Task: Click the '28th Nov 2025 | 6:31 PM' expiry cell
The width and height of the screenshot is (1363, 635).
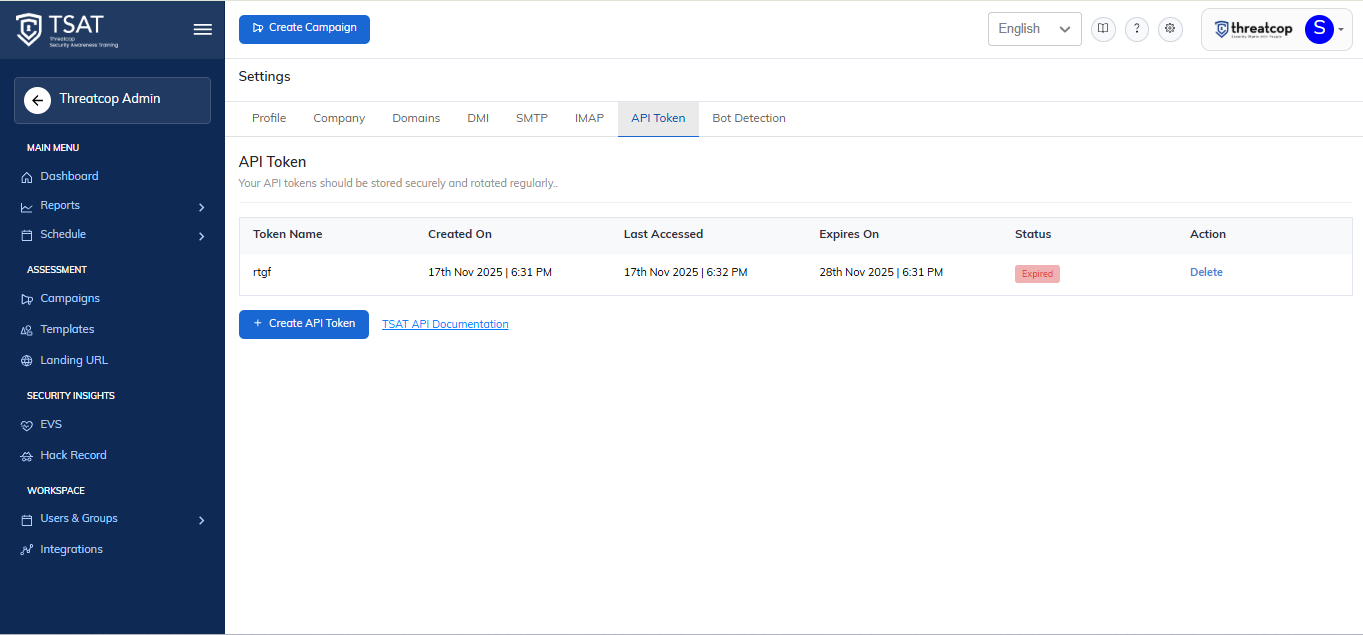Action: tap(881, 272)
